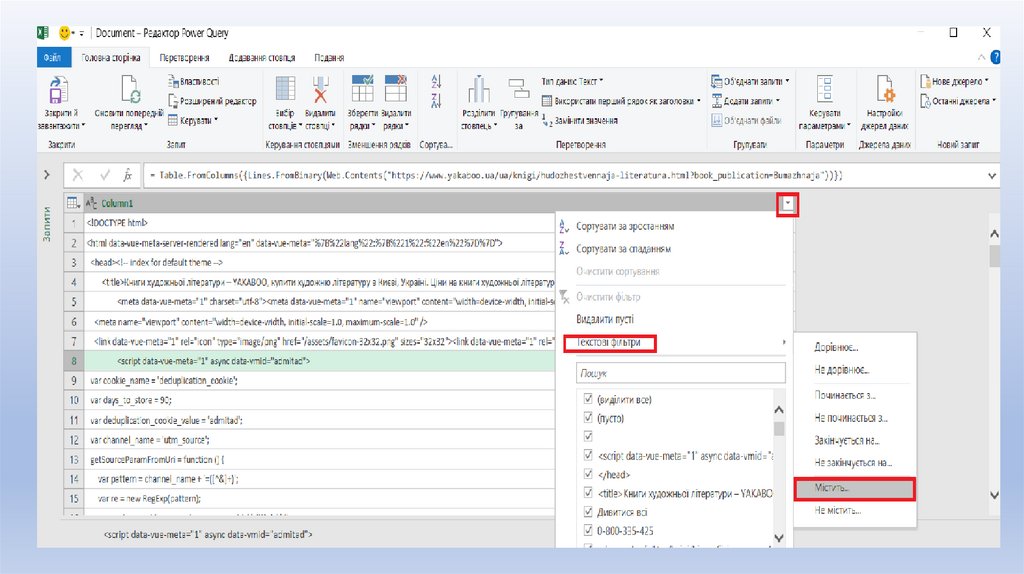Switch to the Перетворення ribbon tab
Image resolution: width=1024 pixels, height=574 pixels.
[183, 58]
